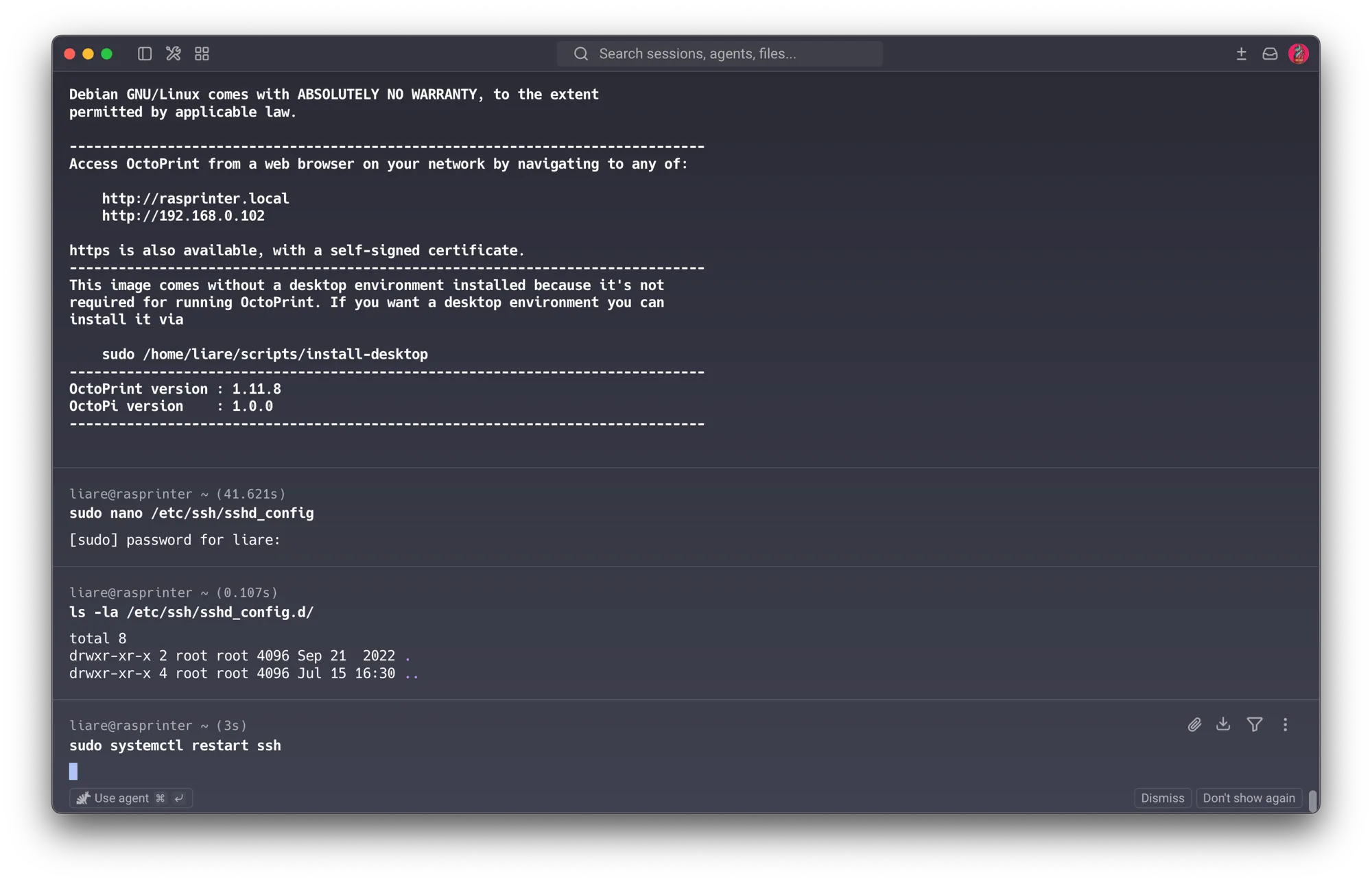The height and width of the screenshot is (882, 1372).
Task: Click the http://rasprinter.local URL
Action: point(196,198)
